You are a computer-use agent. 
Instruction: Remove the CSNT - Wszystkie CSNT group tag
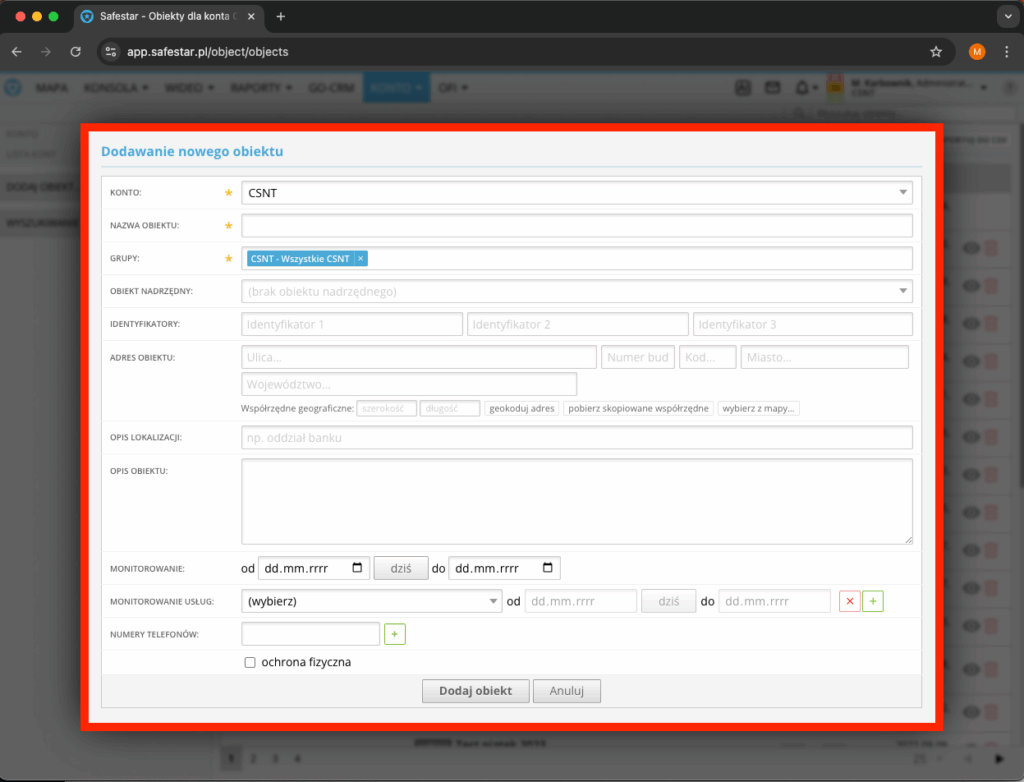click(360, 259)
